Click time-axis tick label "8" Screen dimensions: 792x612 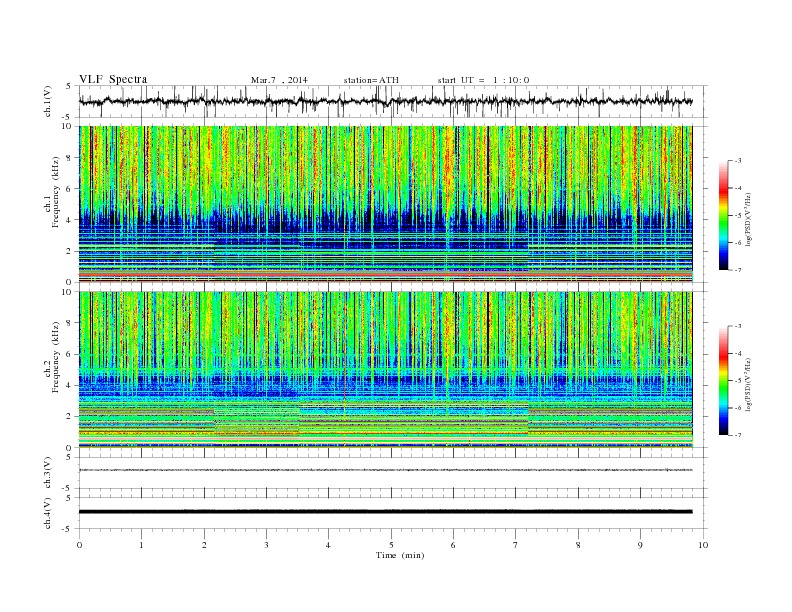click(578, 545)
